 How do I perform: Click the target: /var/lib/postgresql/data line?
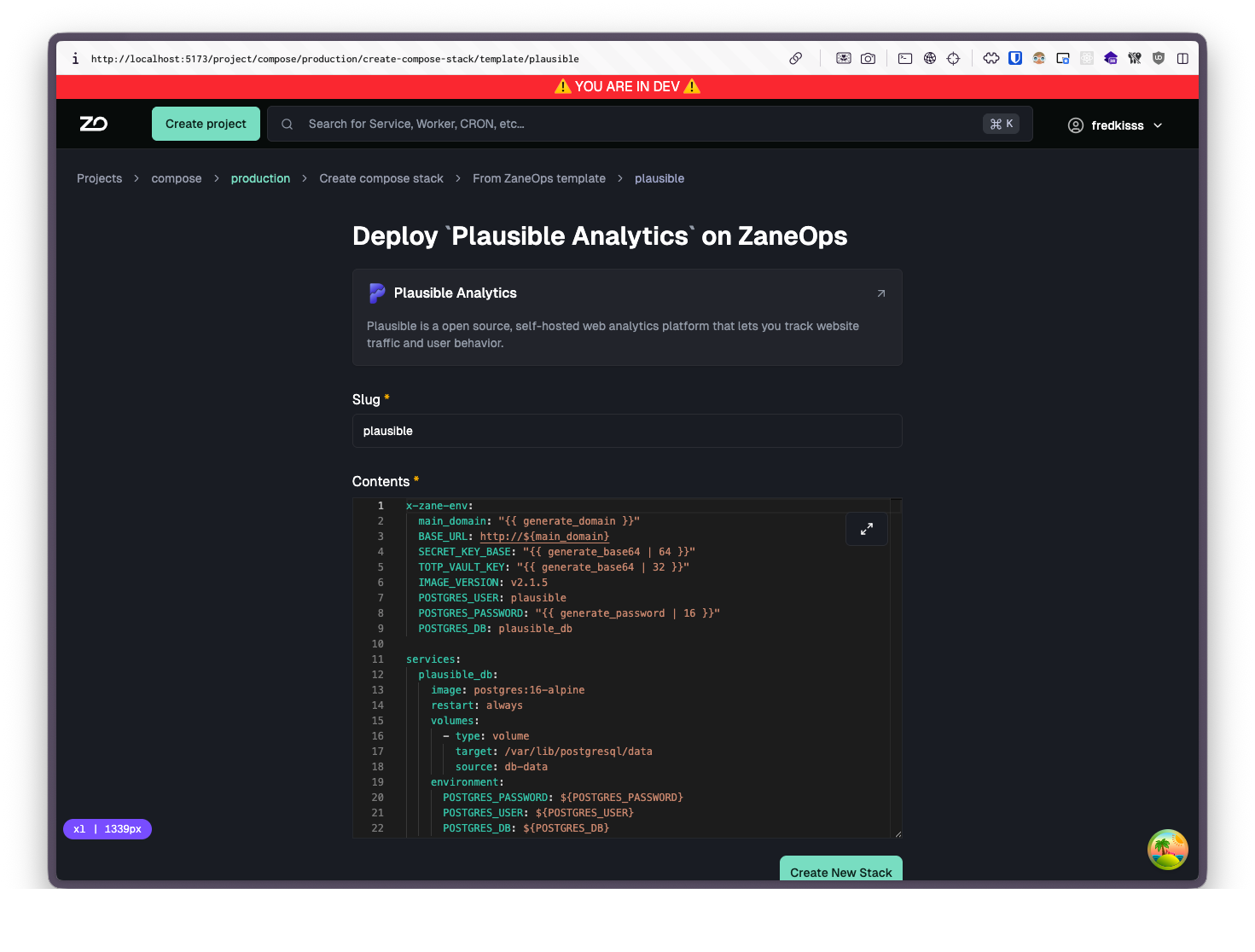[x=554, y=752]
